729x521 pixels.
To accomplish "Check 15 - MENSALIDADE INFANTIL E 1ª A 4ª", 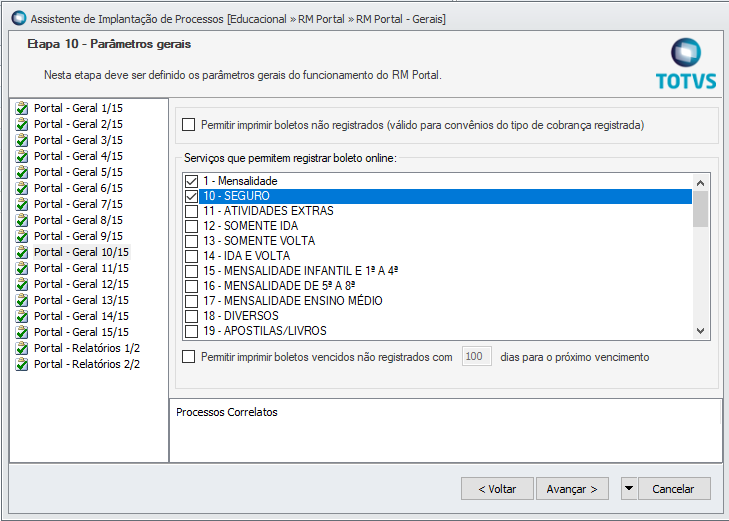I will (x=191, y=271).
